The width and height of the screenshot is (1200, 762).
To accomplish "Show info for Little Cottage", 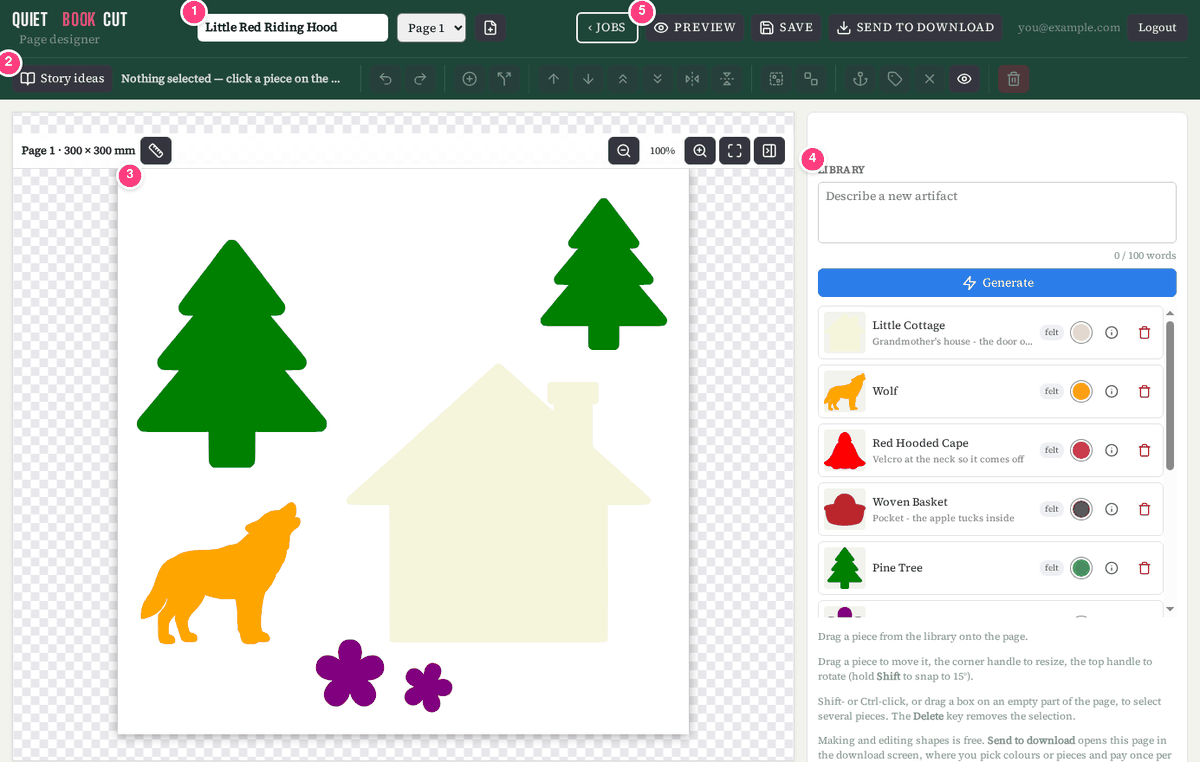I will [x=1111, y=333].
